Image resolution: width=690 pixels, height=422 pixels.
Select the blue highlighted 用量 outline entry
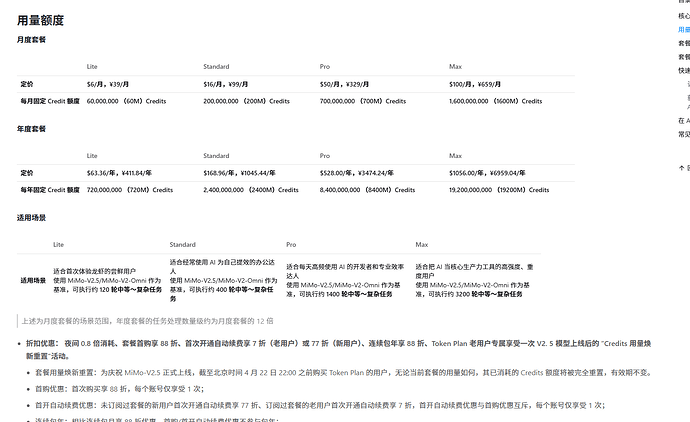coord(684,29)
